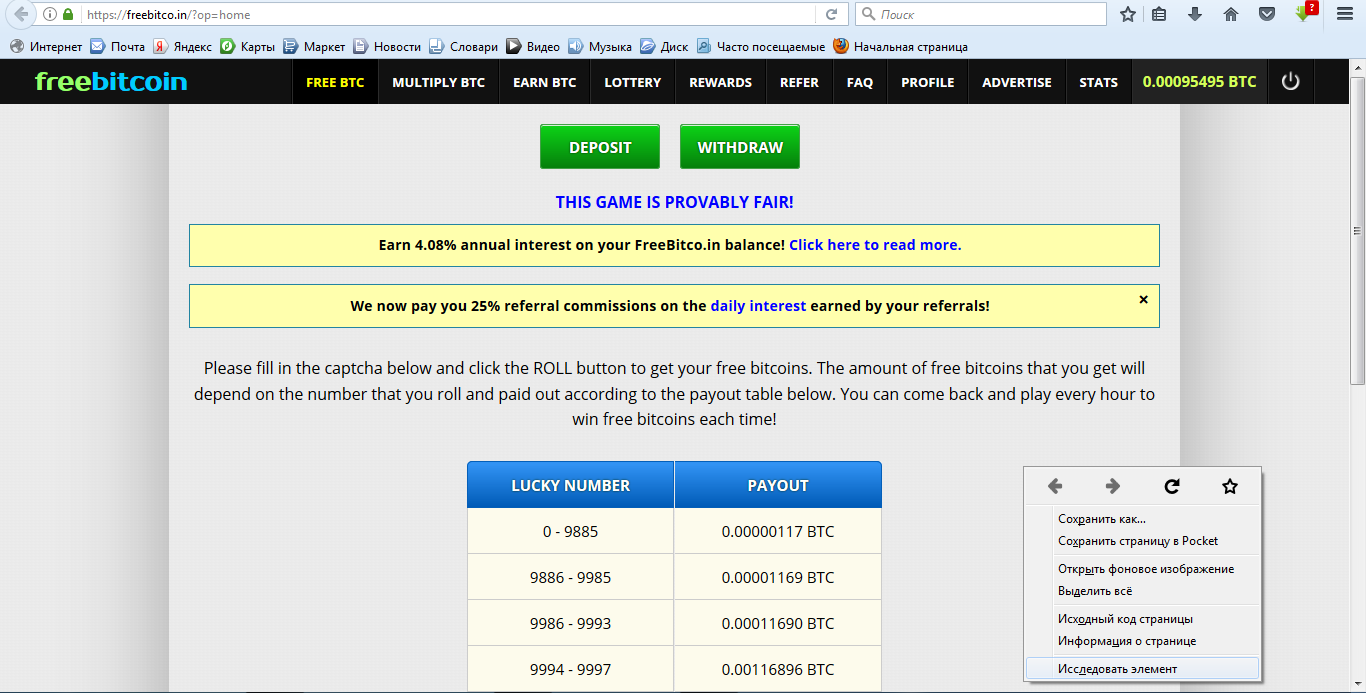
Task: Open the Pocket icon in toolbar
Action: tap(1266, 15)
